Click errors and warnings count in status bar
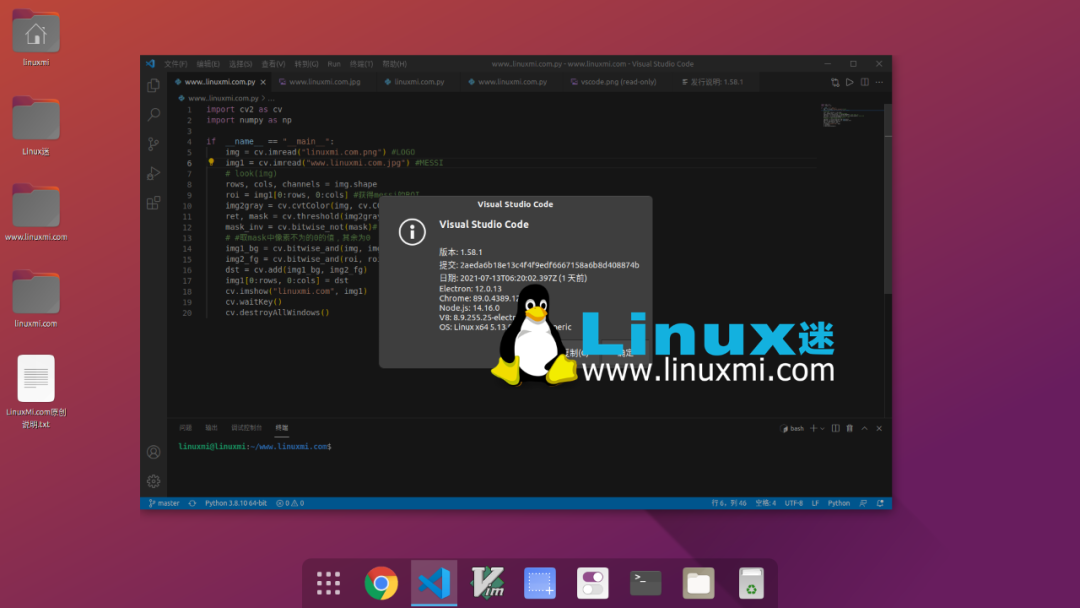This screenshot has width=1080, height=608. 290,503
